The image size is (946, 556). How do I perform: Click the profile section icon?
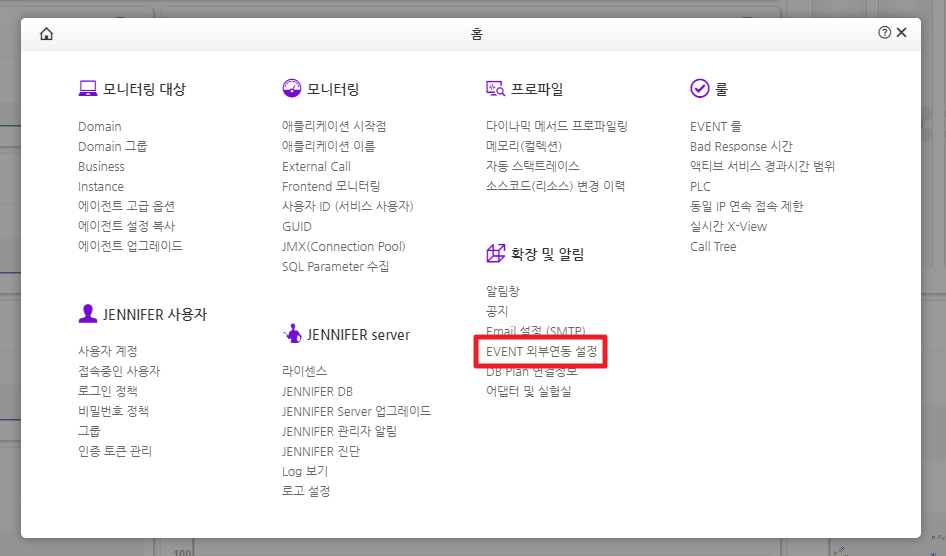pos(495,89)
